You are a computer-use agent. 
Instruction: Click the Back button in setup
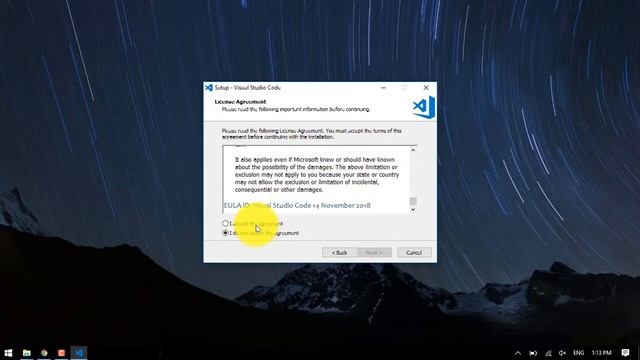click(339, 253)
